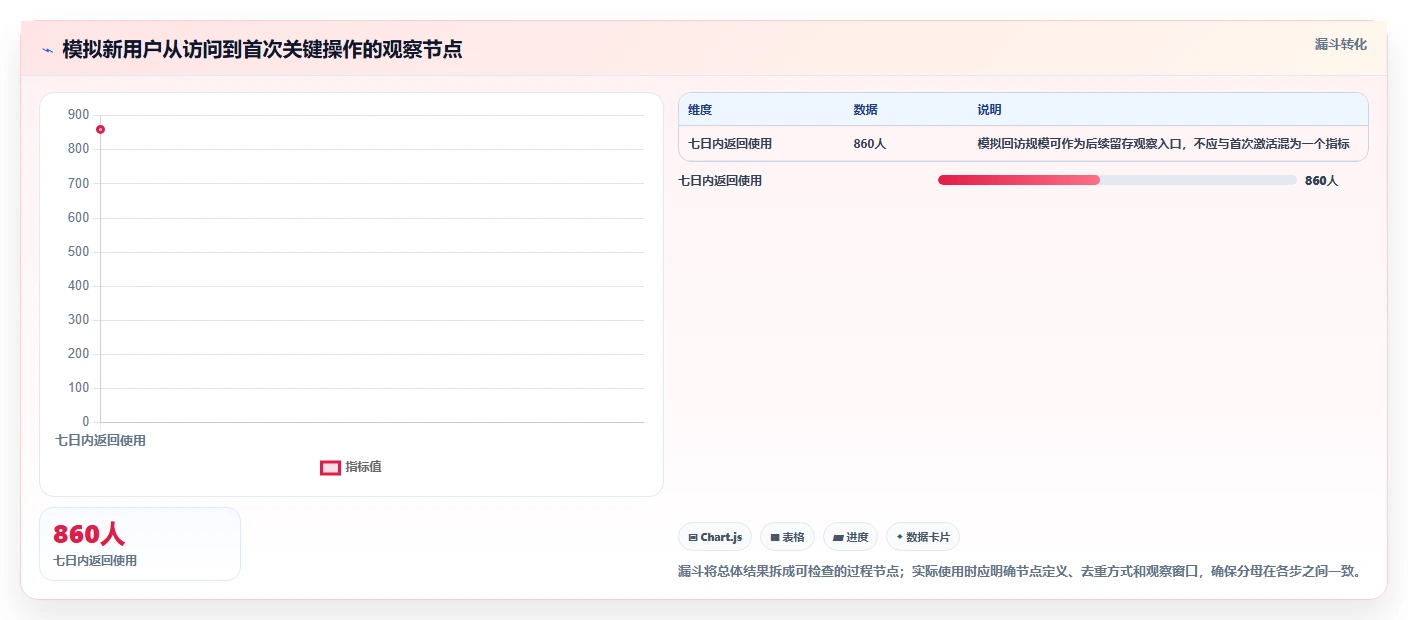Click the 860人 table cell
This screenshot has height=620, width=1408.
tap(869, 144)
